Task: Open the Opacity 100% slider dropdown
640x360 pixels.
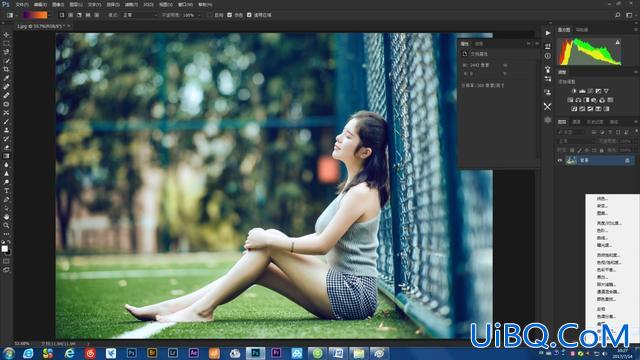Action: 199,15
